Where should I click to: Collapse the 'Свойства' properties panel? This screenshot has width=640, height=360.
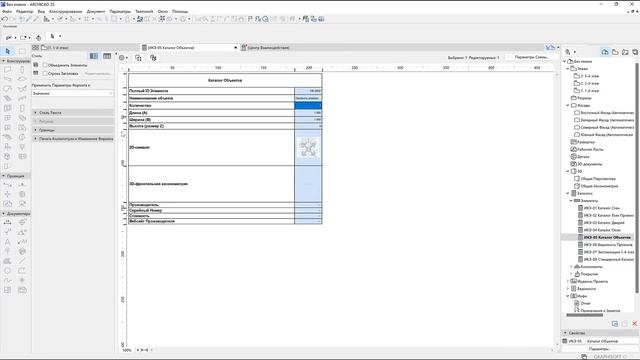565,333
